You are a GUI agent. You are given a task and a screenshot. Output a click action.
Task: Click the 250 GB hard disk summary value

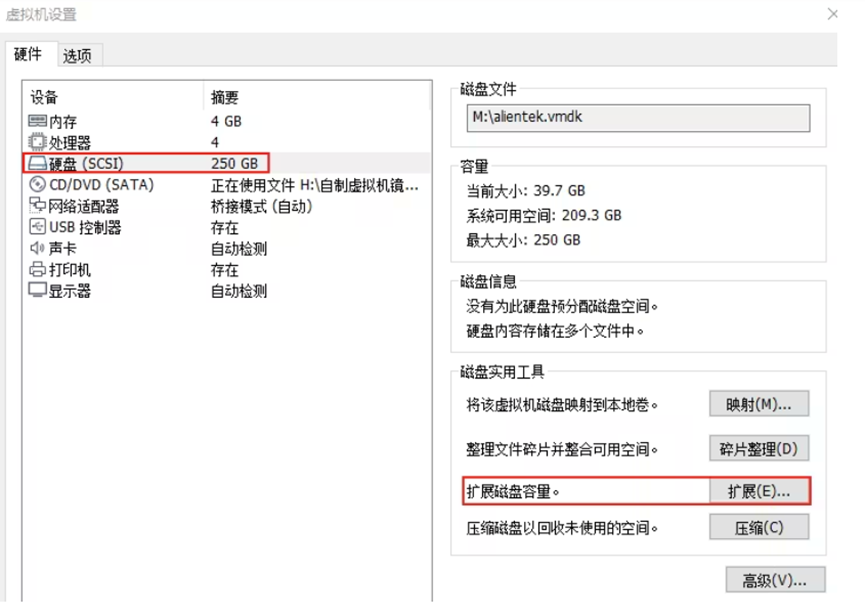click(x=234, y=164)
